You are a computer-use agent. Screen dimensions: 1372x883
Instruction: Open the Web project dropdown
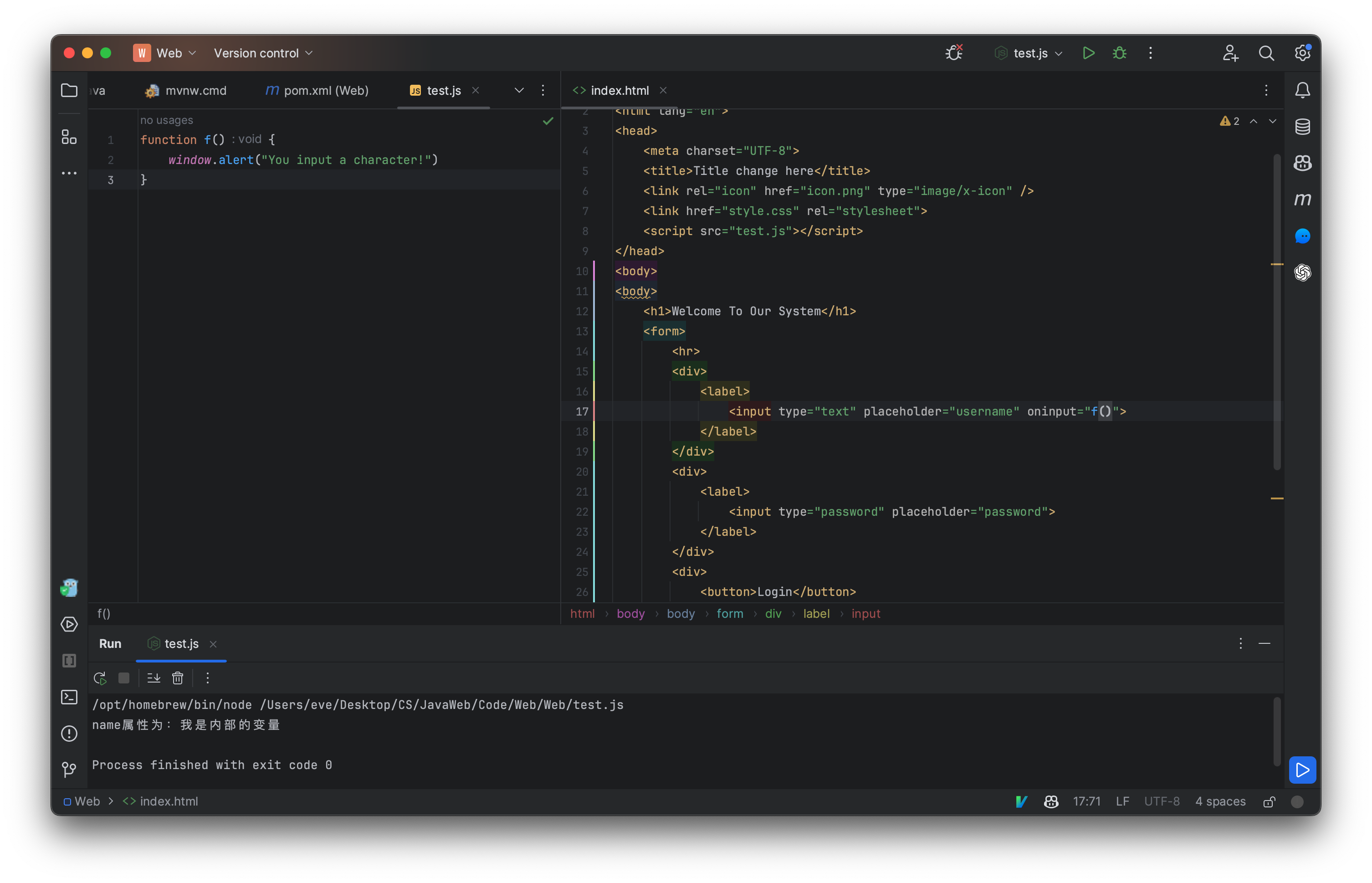[165, 53]
